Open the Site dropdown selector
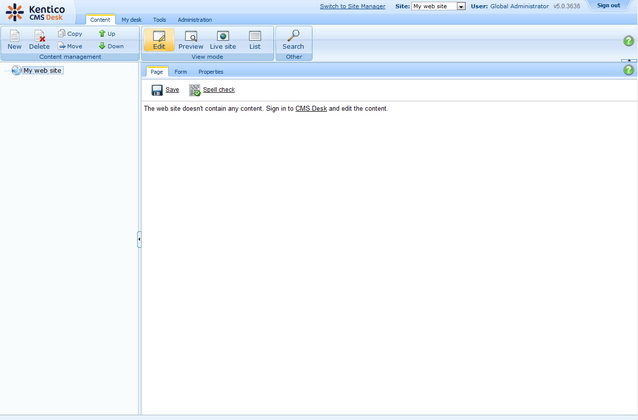638x420 pixels. pos(461,6)
